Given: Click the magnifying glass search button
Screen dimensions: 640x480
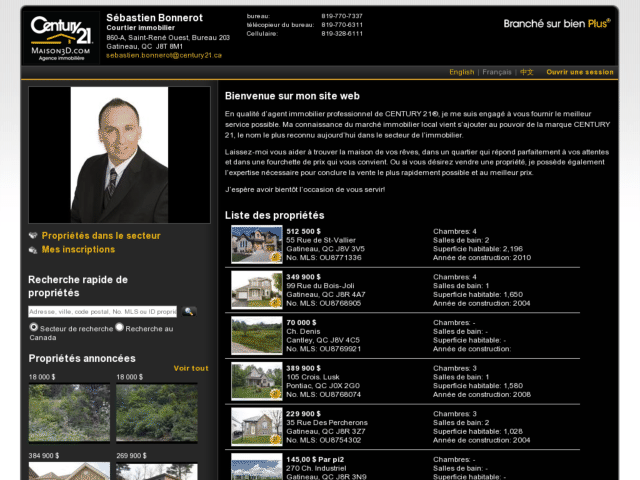Looking at the screenshot, I should tap(189, 311).
